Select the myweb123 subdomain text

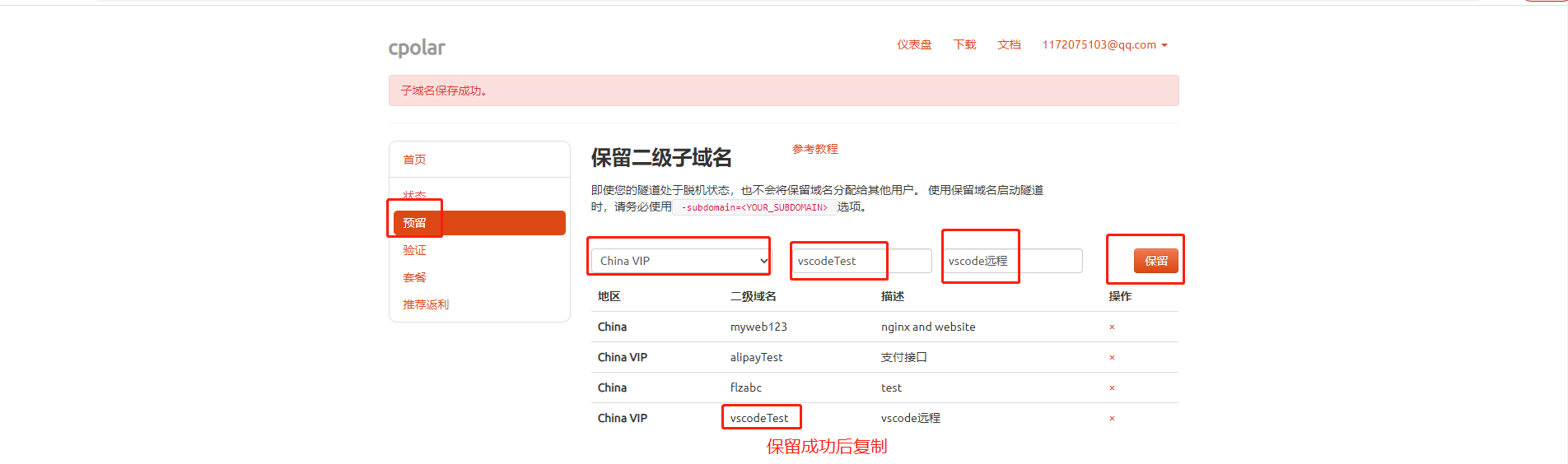(x=758, y=327)
